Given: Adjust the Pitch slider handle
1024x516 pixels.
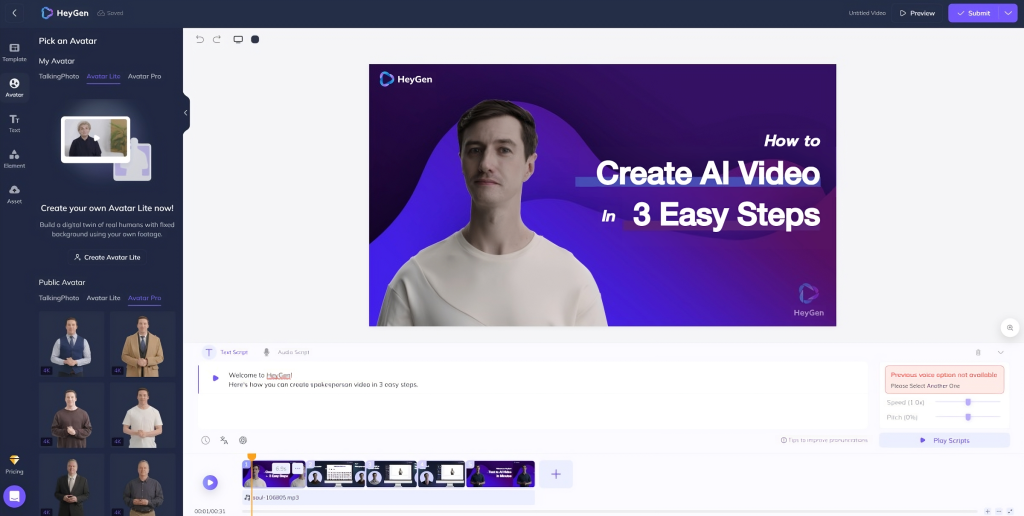Looking at the screenshot, I should 968,417.
